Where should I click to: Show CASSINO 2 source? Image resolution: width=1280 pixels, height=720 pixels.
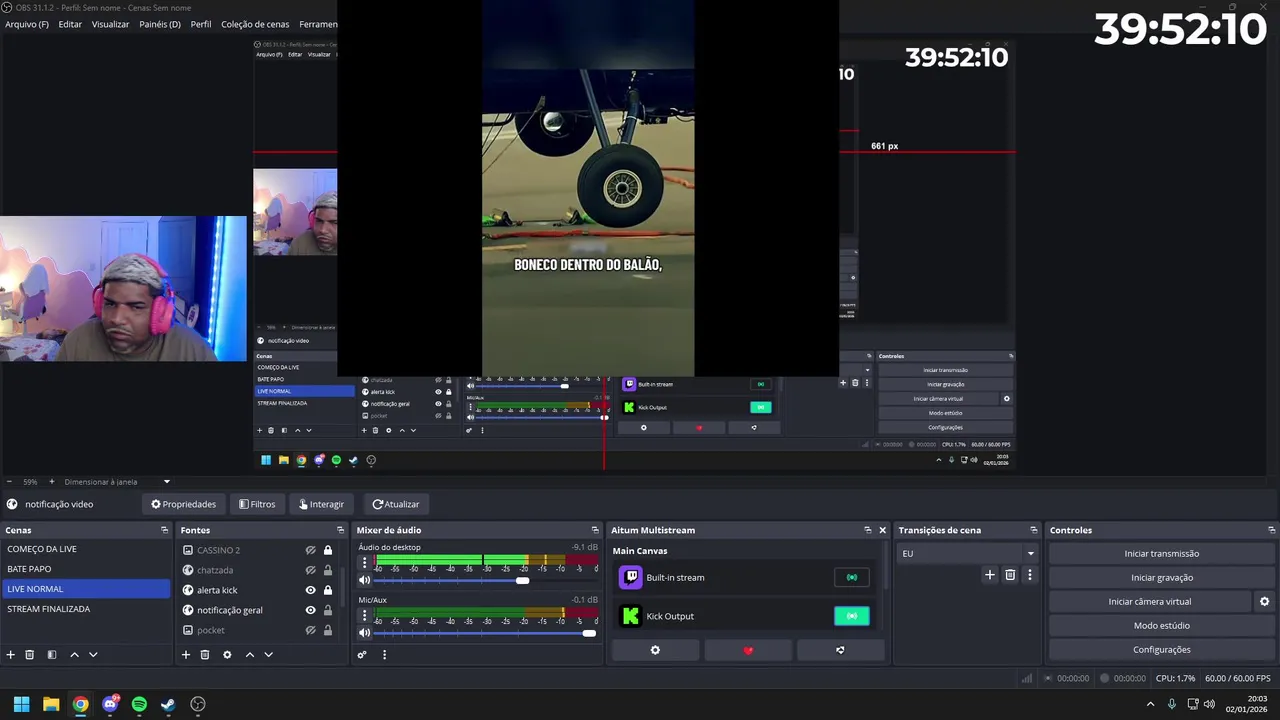click(310, 550)
